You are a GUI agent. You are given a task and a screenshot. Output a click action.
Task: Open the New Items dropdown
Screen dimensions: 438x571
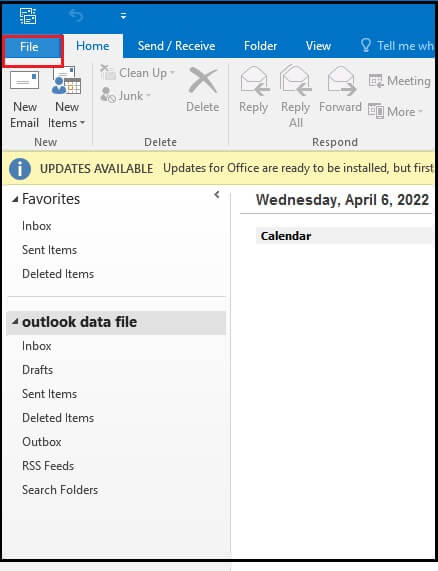[67, 99]
